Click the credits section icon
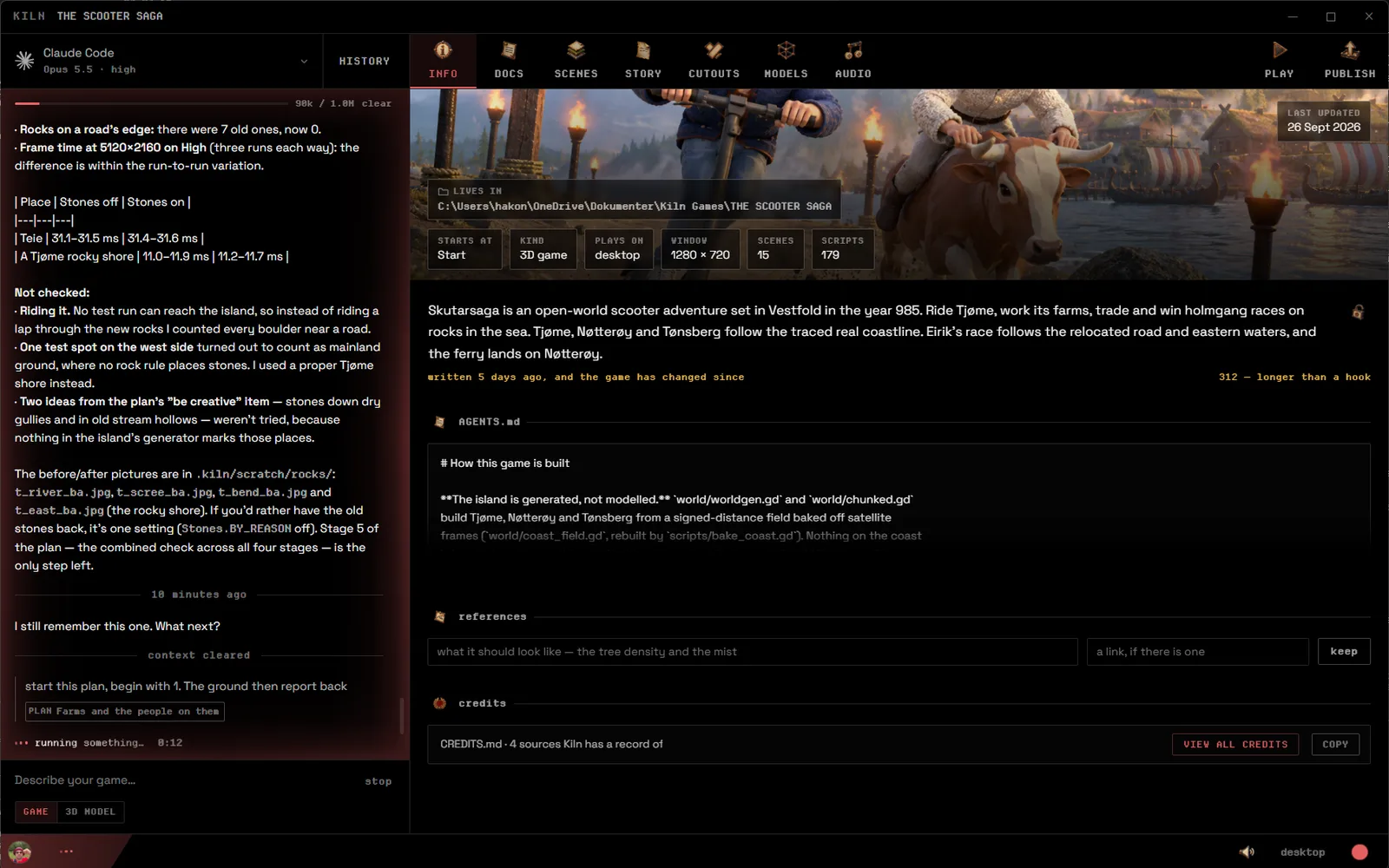 click(x=439, y=703)
